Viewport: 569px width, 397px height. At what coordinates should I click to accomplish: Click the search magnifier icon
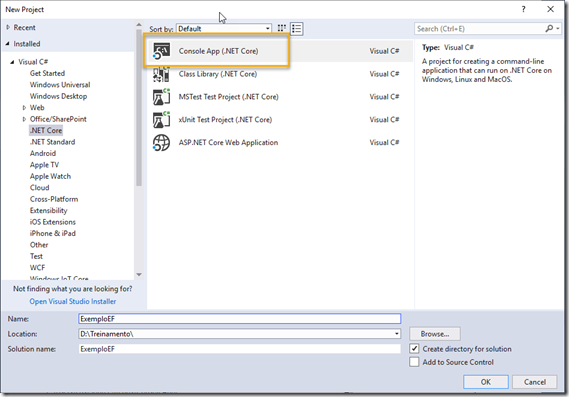pyautogui.click(x=549, y=28)
